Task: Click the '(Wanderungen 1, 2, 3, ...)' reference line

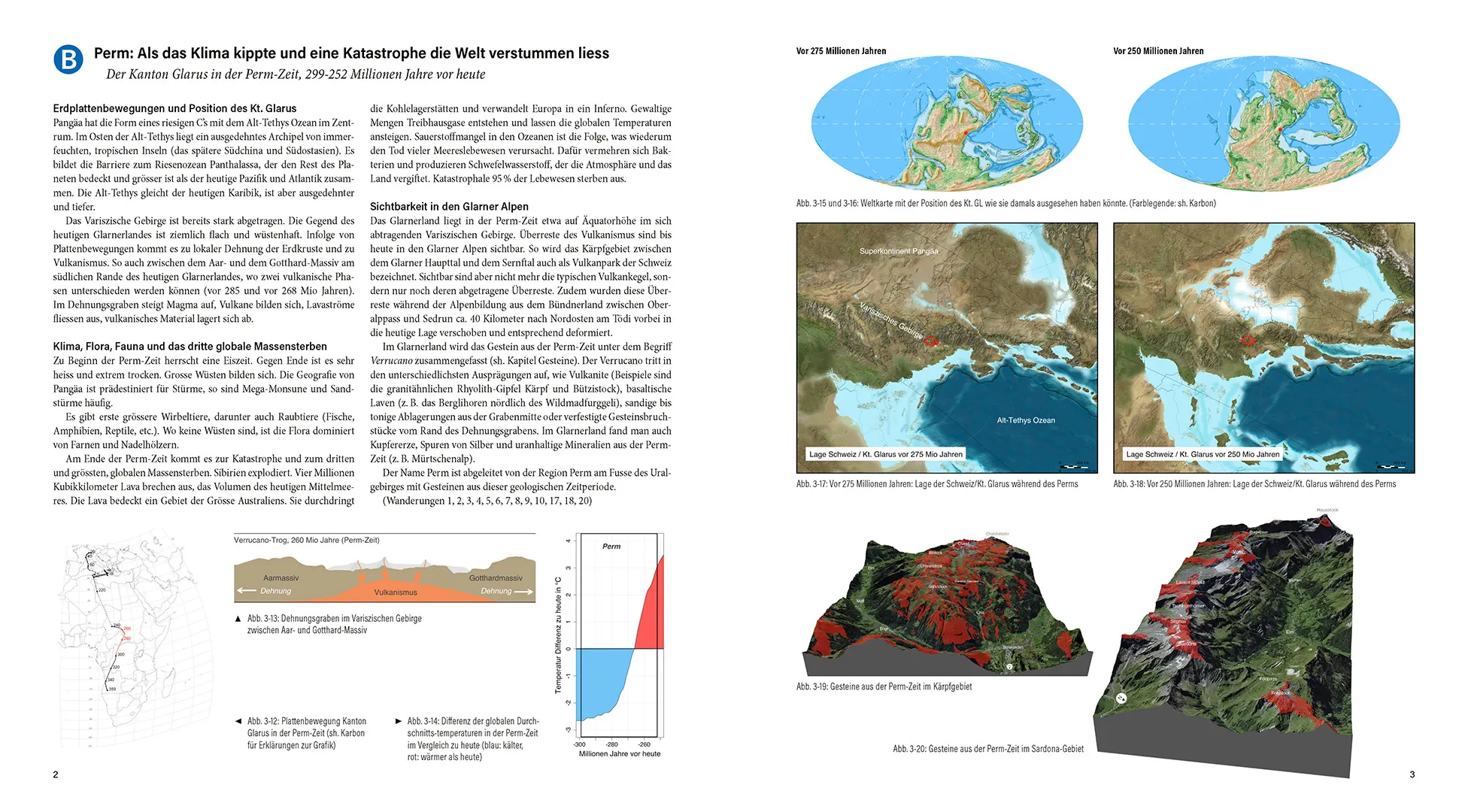Action: (487, 501)
